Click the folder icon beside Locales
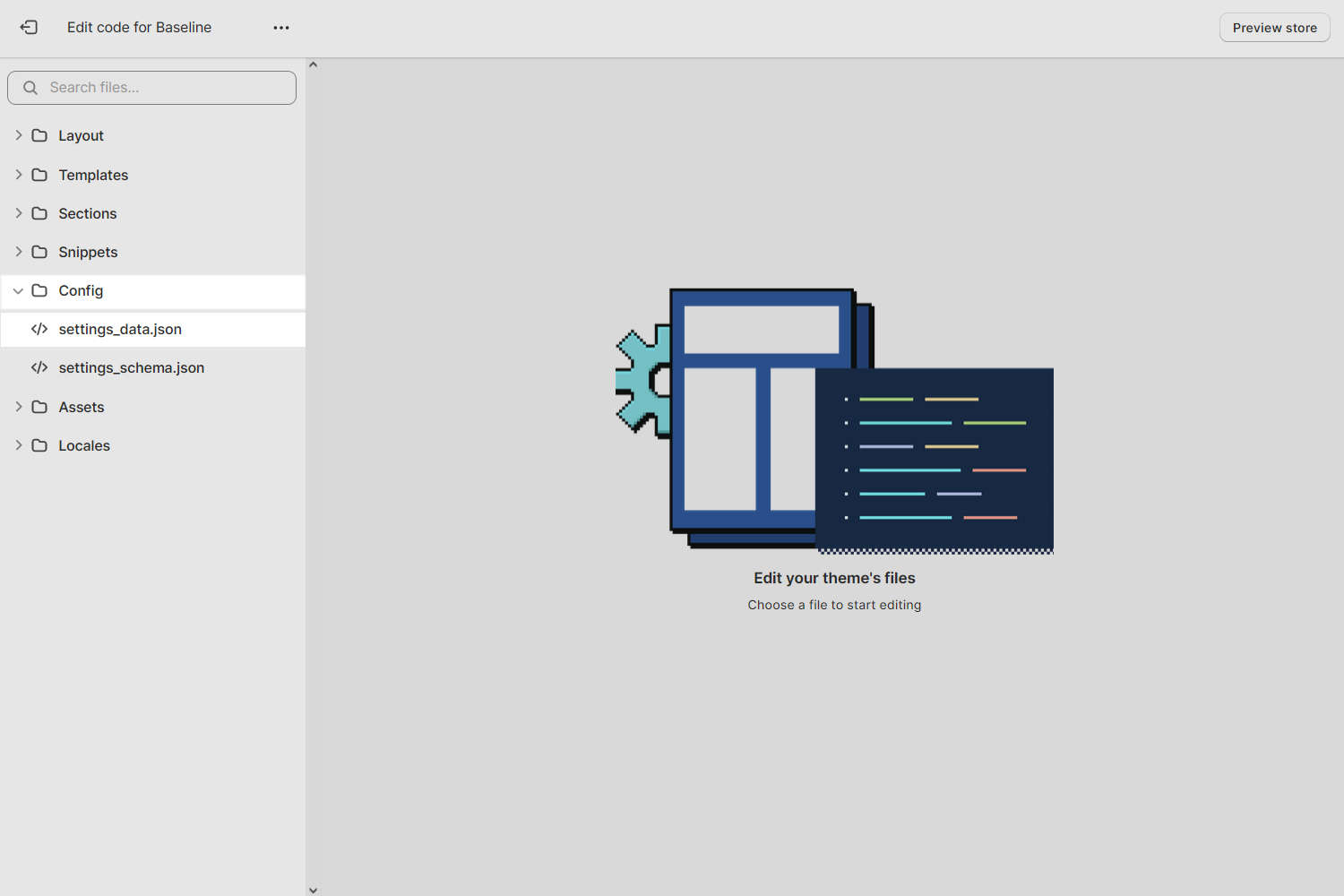This screenshot has height=896, width=1344. pyautogui.click(x=39, y=445)
